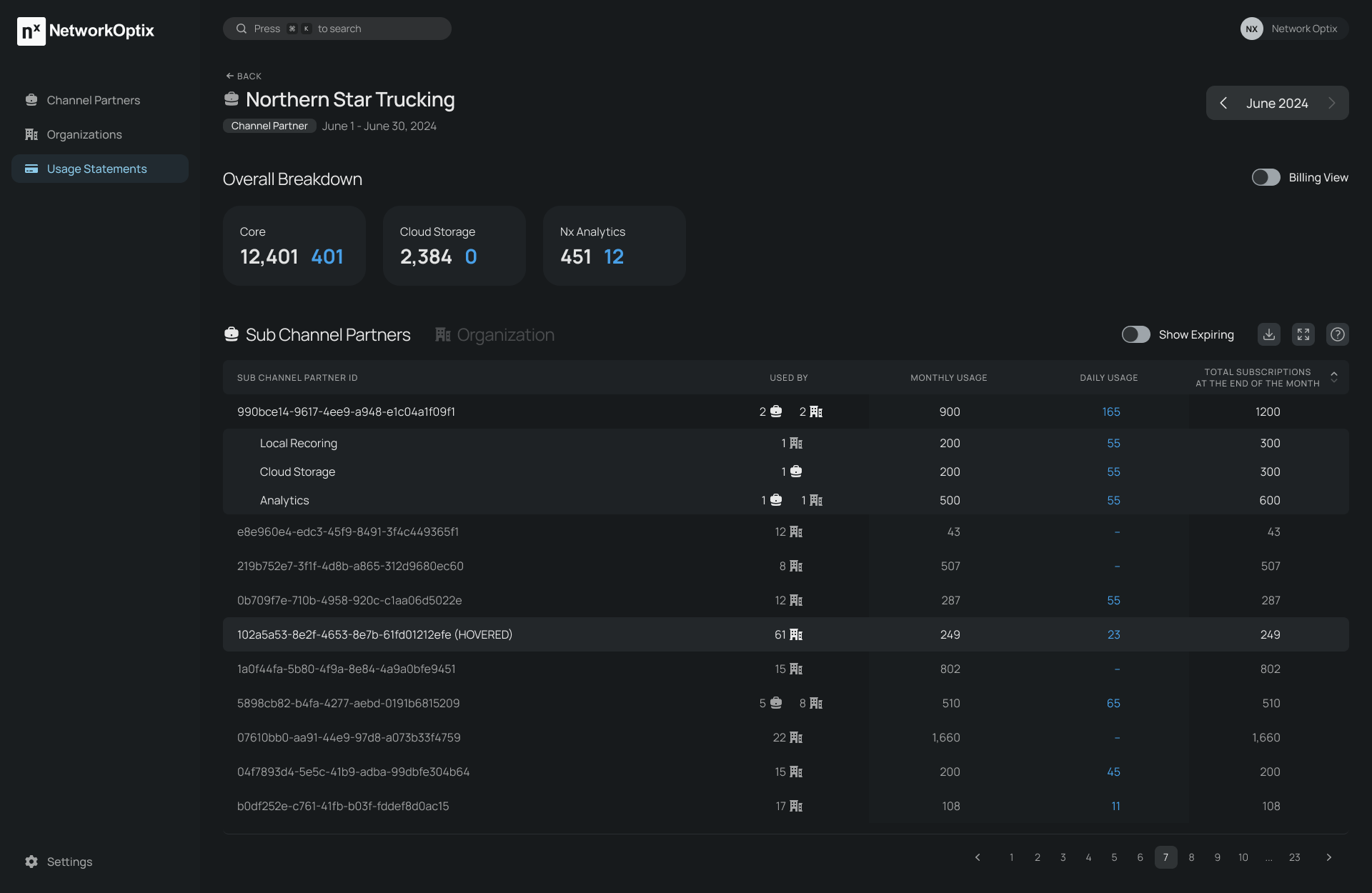Click building icon in the Analytics row
Image resolution: width=1372 pixels, height=893 pixels.
click(816, 500)
